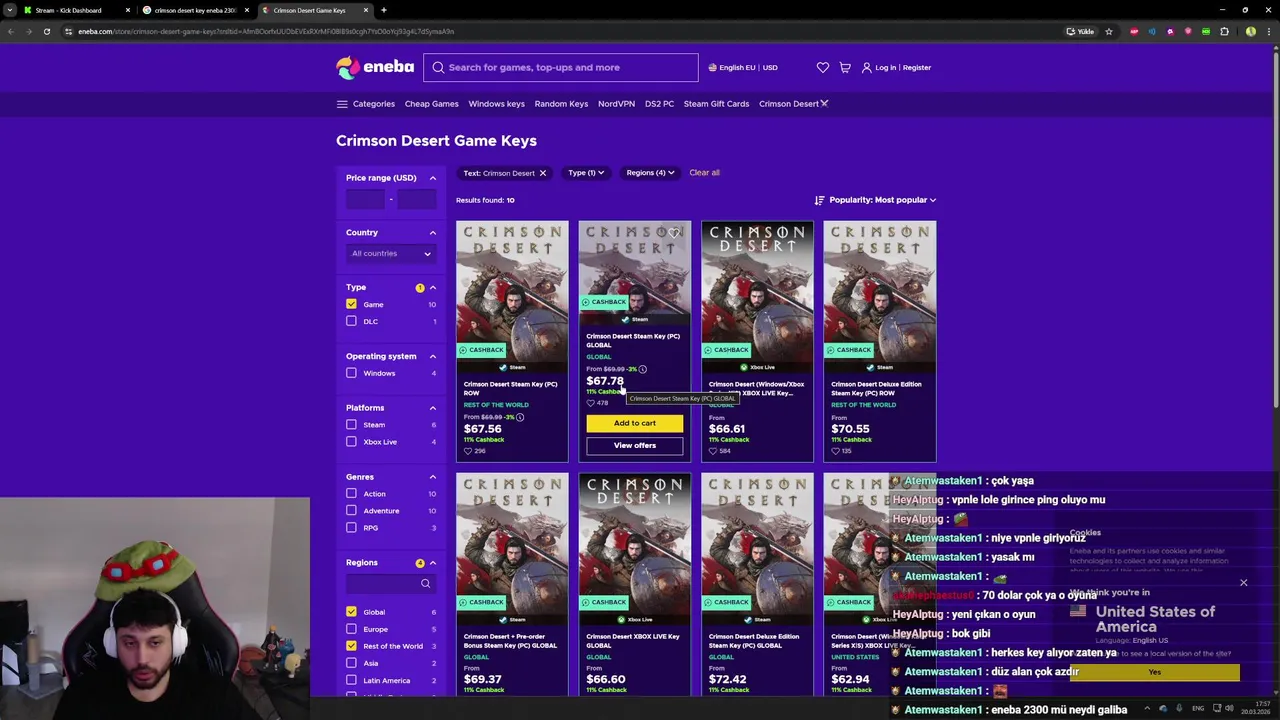Open a new browser tab with plus icon
The height and width of the screenshot is (720, 1280).
point(384,10)
